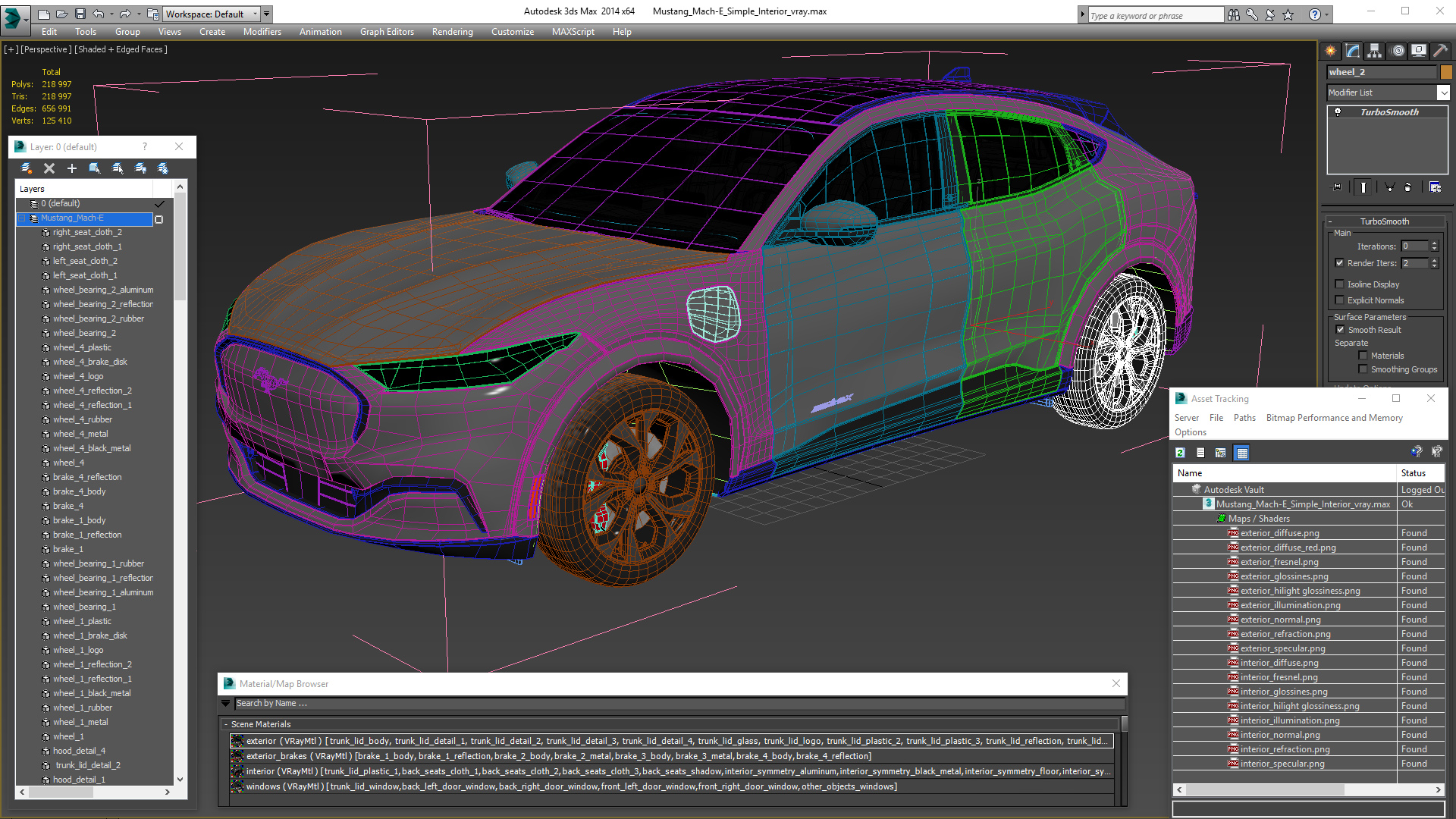This screenshot has width=1456, height=819.
Task: Switch Asset Tracking to table view
Action: (x=1241, y=453)
